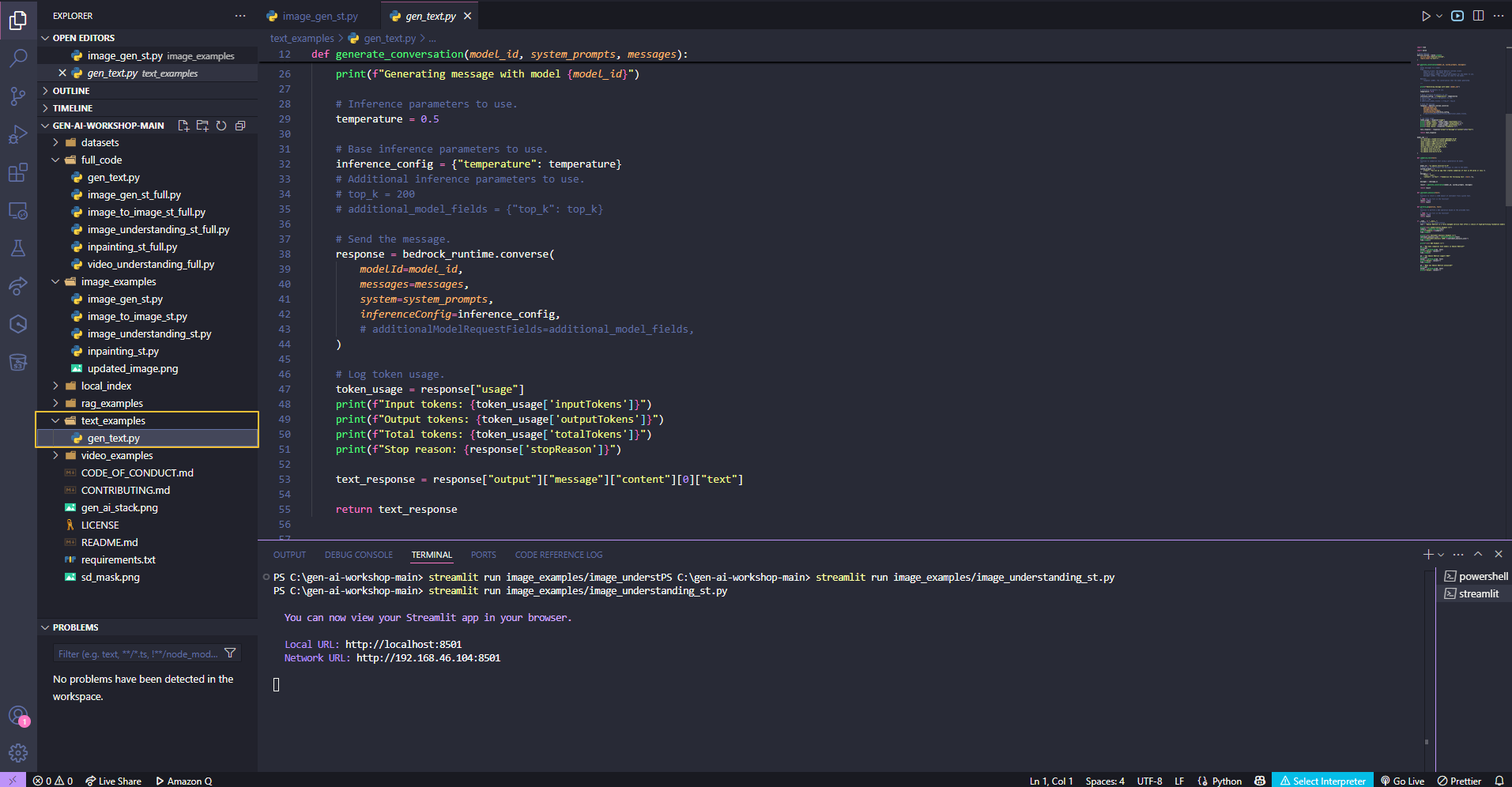Open the Accounts menu
Screen dimensions: 1512x787
(18, 716)
